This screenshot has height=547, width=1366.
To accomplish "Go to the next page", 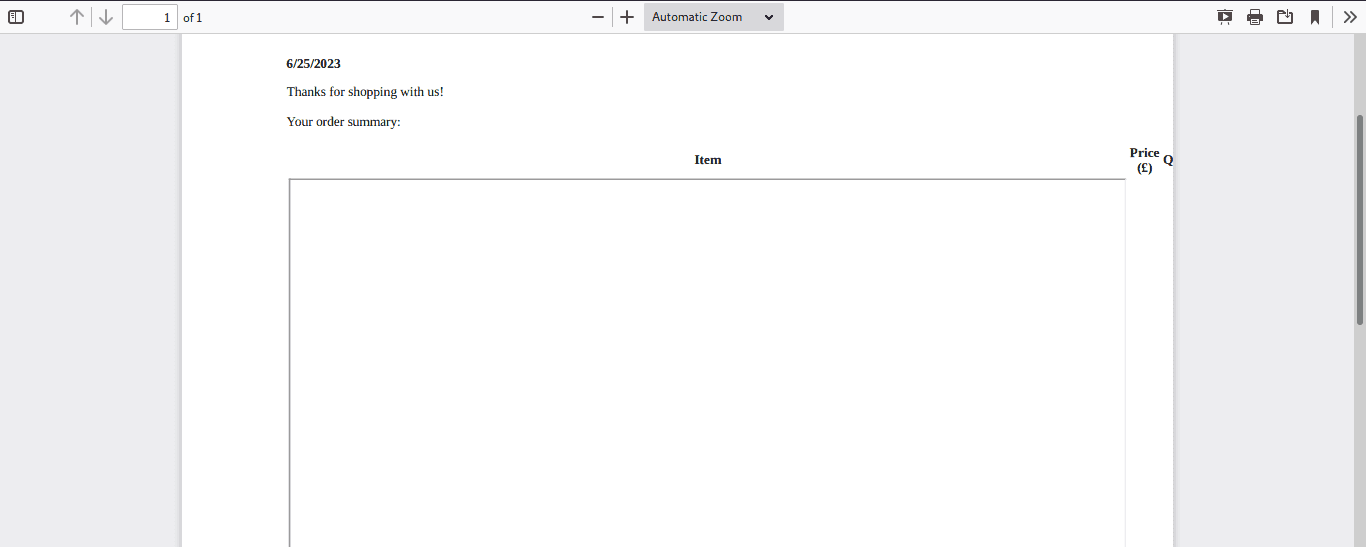I will 106,17.
